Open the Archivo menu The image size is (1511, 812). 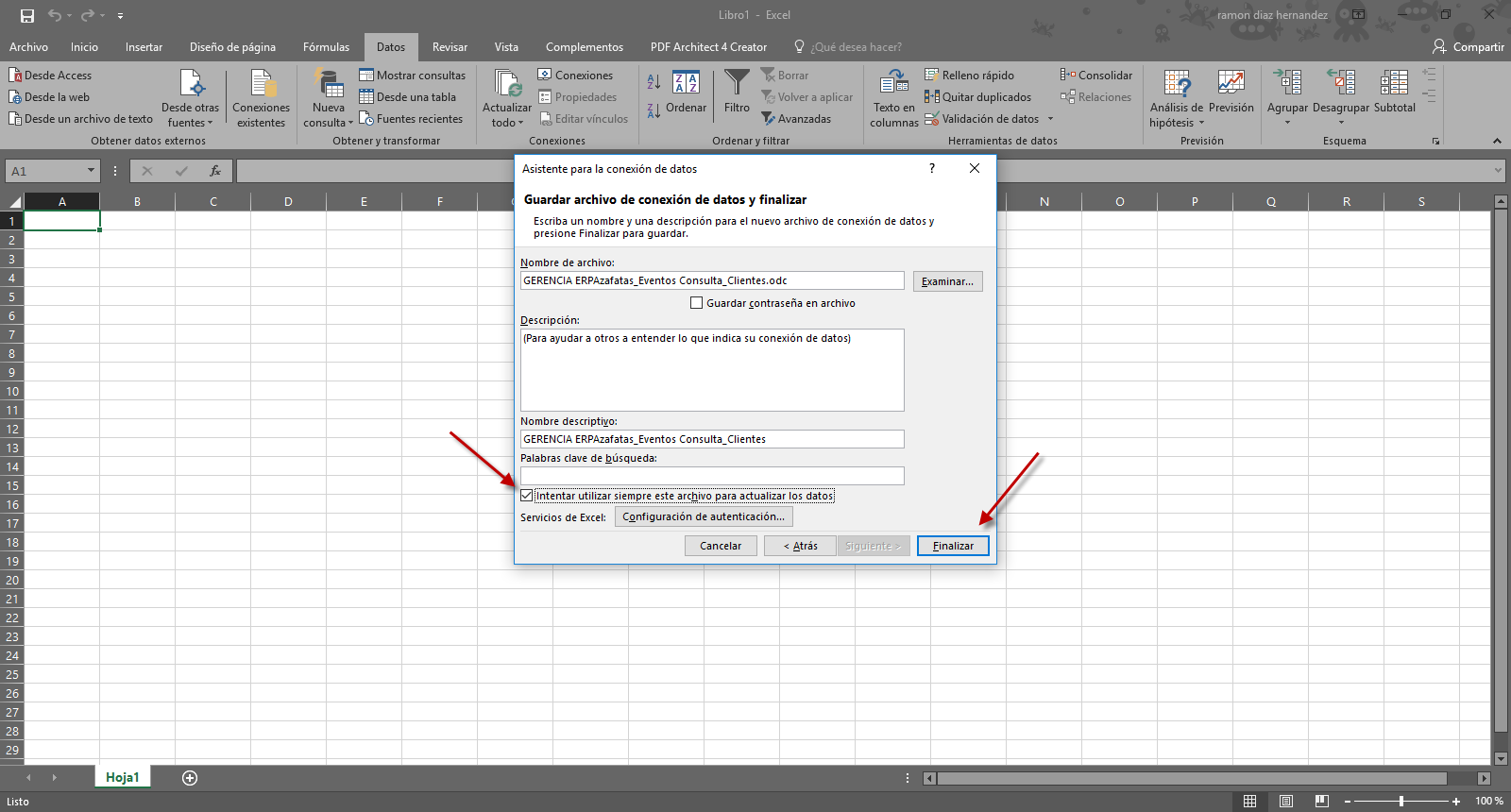(x=28, y=47)
